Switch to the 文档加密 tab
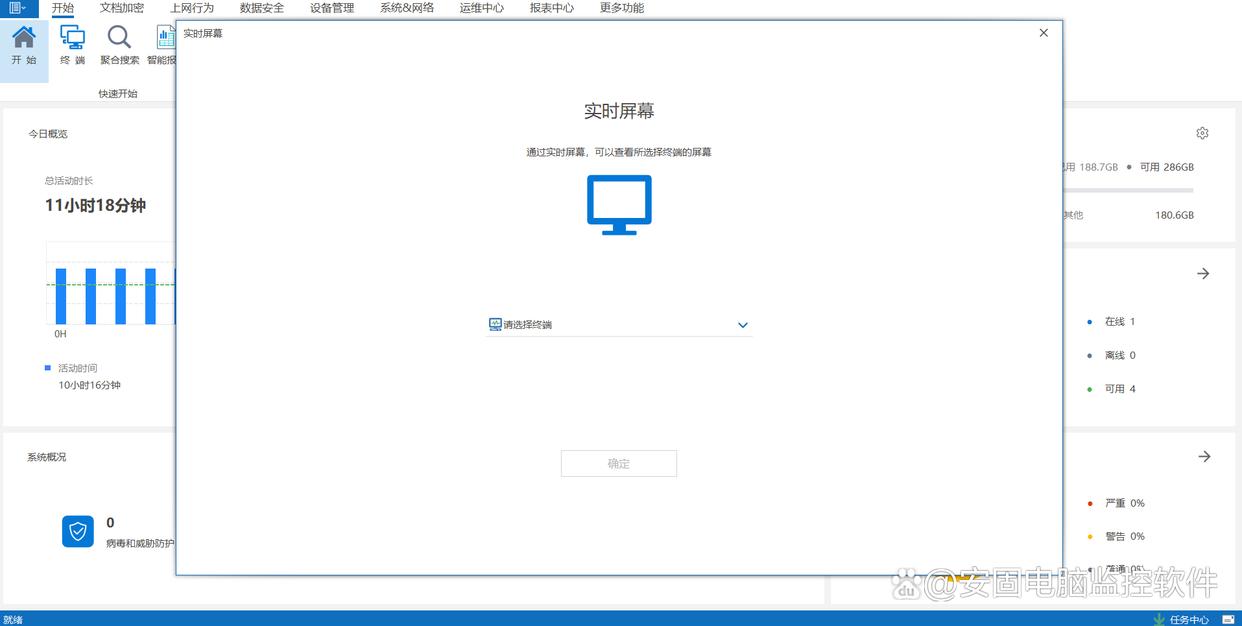The image size is (1242, 626). [122, 8]
